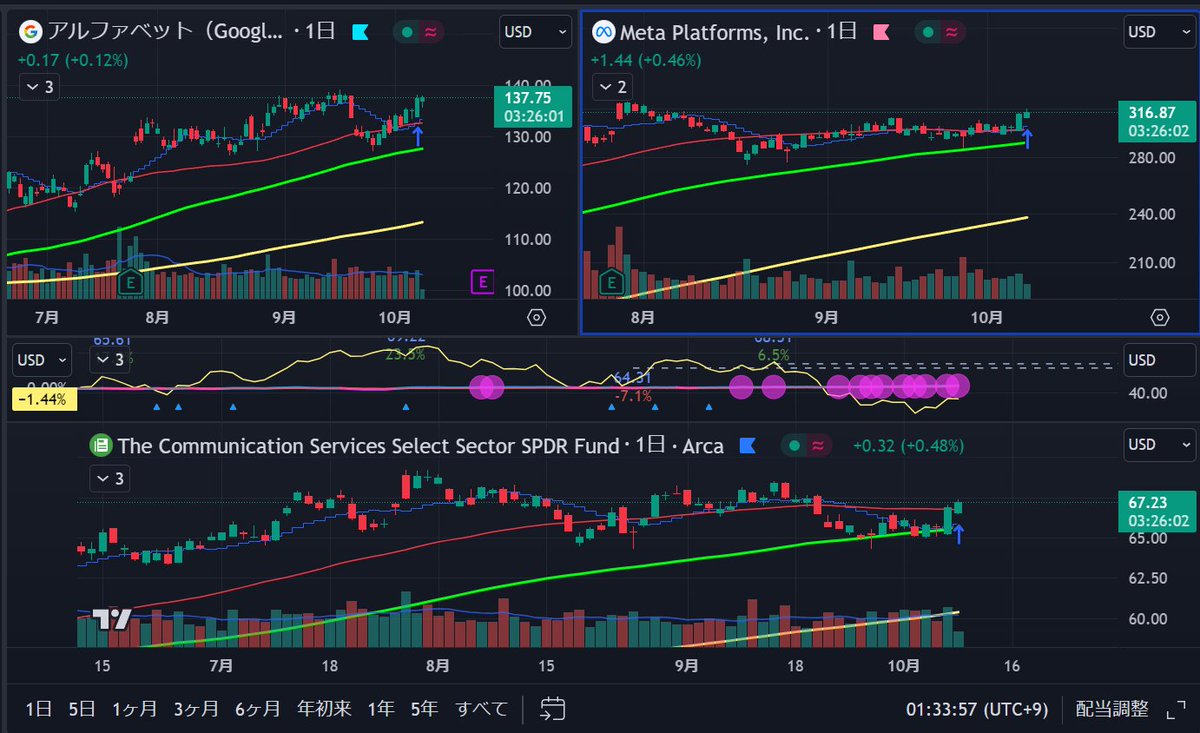Open the green earnings E marker in Meta chart

pos(610,283)
